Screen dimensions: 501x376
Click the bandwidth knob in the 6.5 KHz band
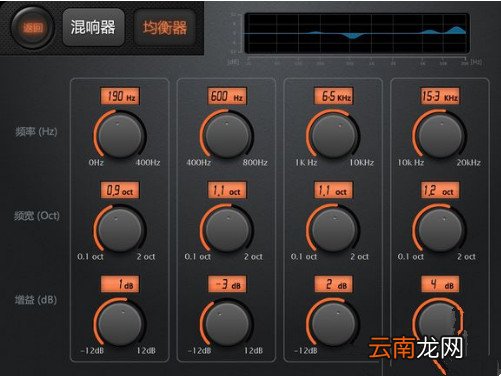click(x=333, y=230)
